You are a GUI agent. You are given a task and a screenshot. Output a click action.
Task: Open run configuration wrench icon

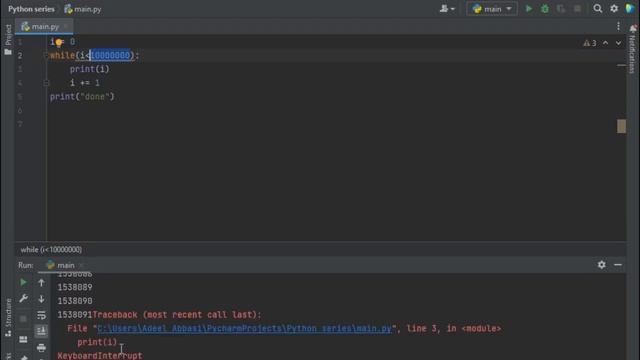point(23,299)
